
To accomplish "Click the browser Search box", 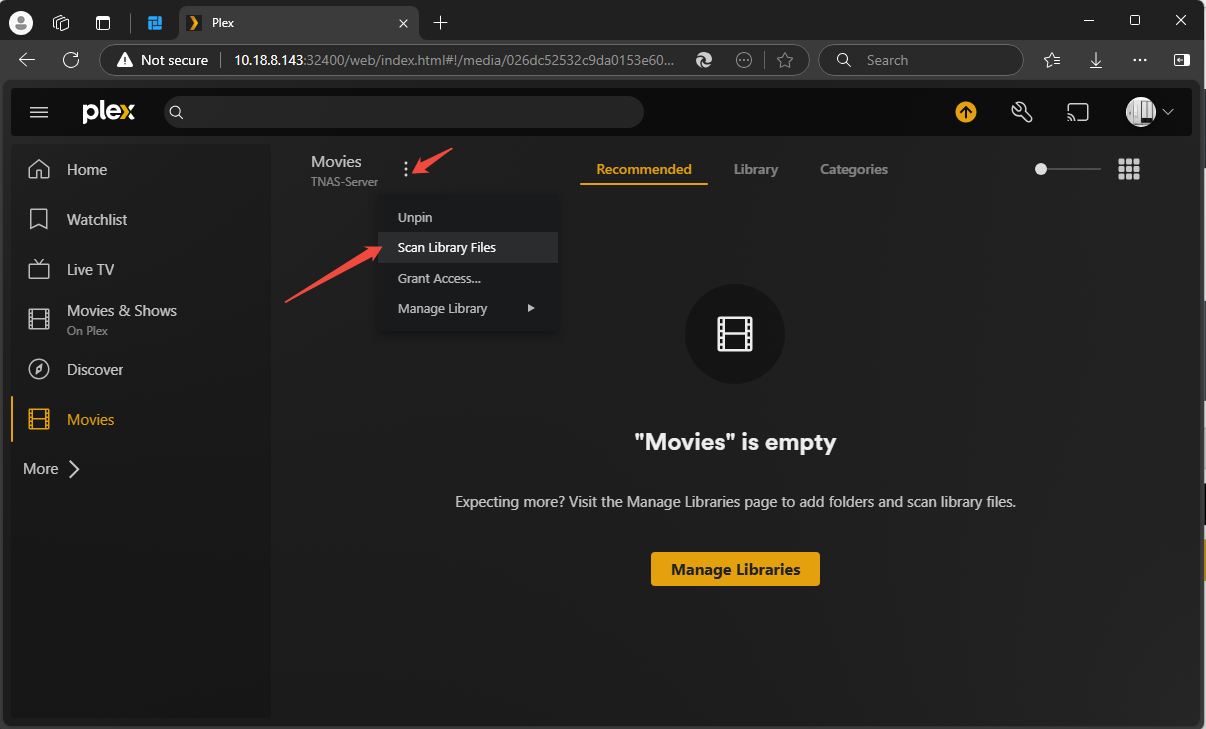I will point(920,60).
